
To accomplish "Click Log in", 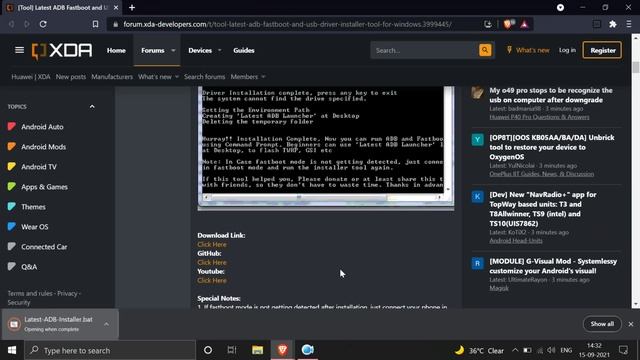I will point(567,50).
